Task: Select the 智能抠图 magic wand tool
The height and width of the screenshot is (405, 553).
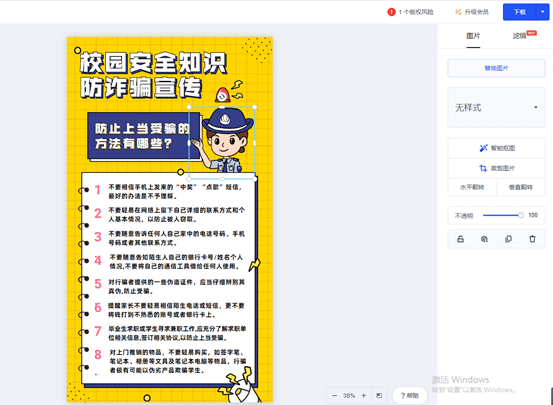Action: coord(497,148)
